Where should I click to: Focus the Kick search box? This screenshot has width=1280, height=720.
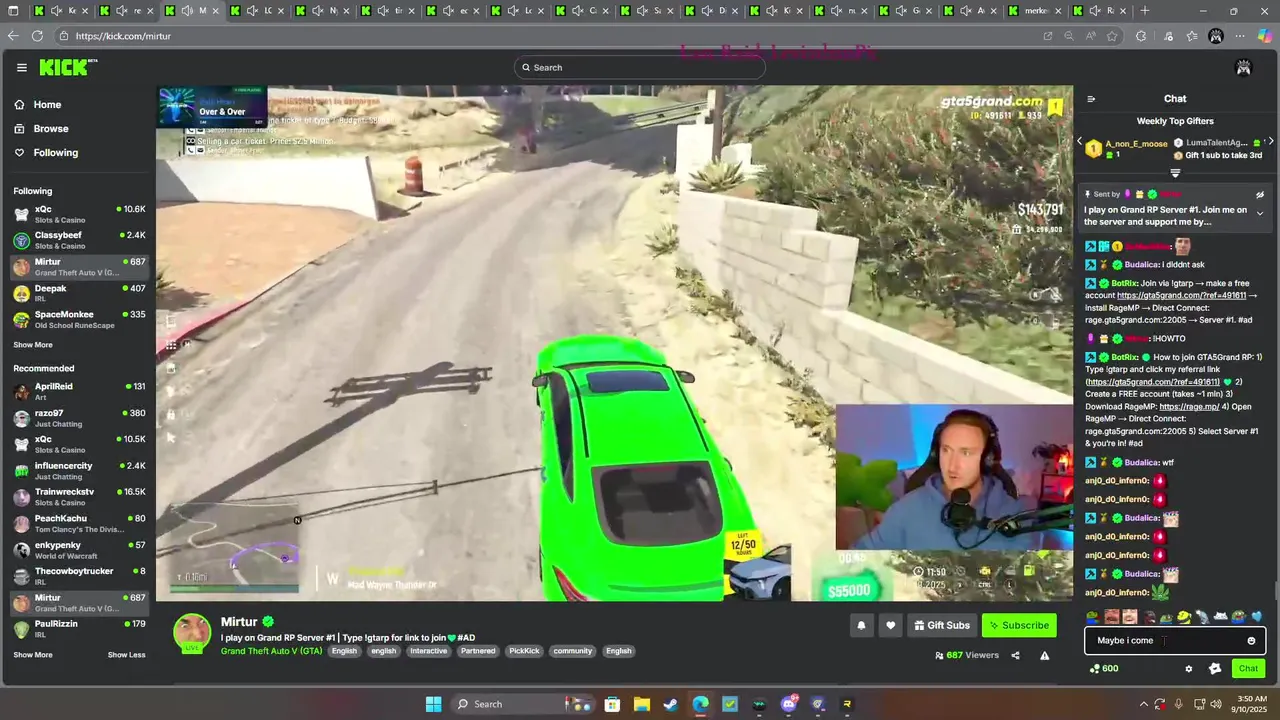640,67
